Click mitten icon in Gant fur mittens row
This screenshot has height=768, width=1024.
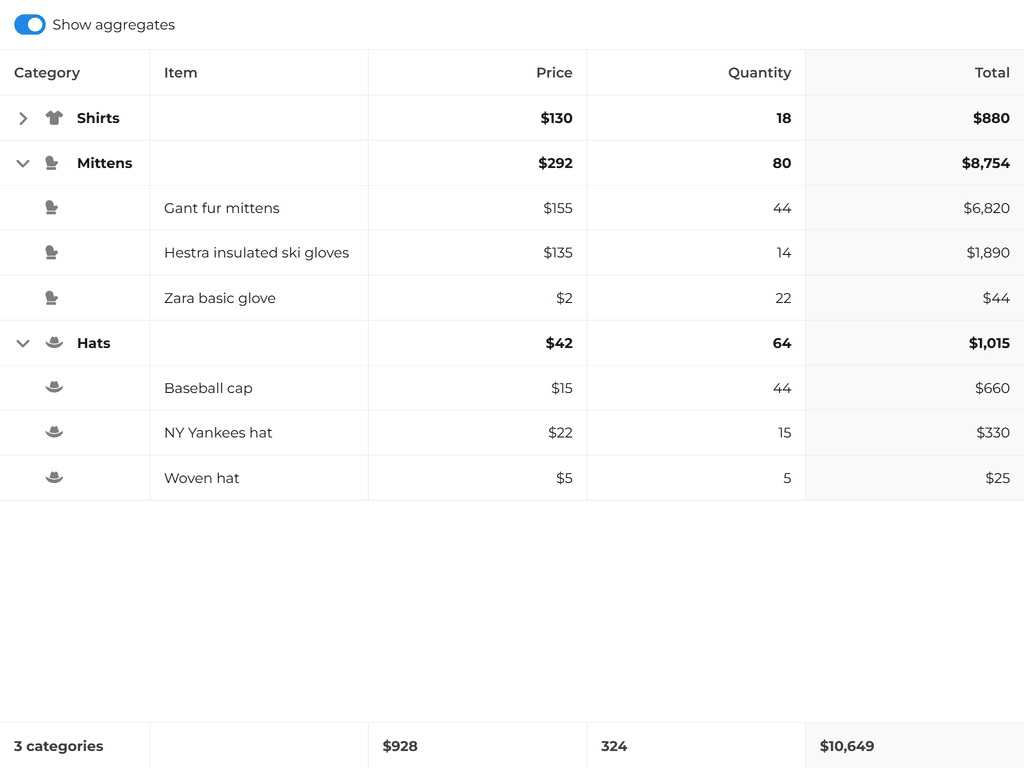pos(52,208)
